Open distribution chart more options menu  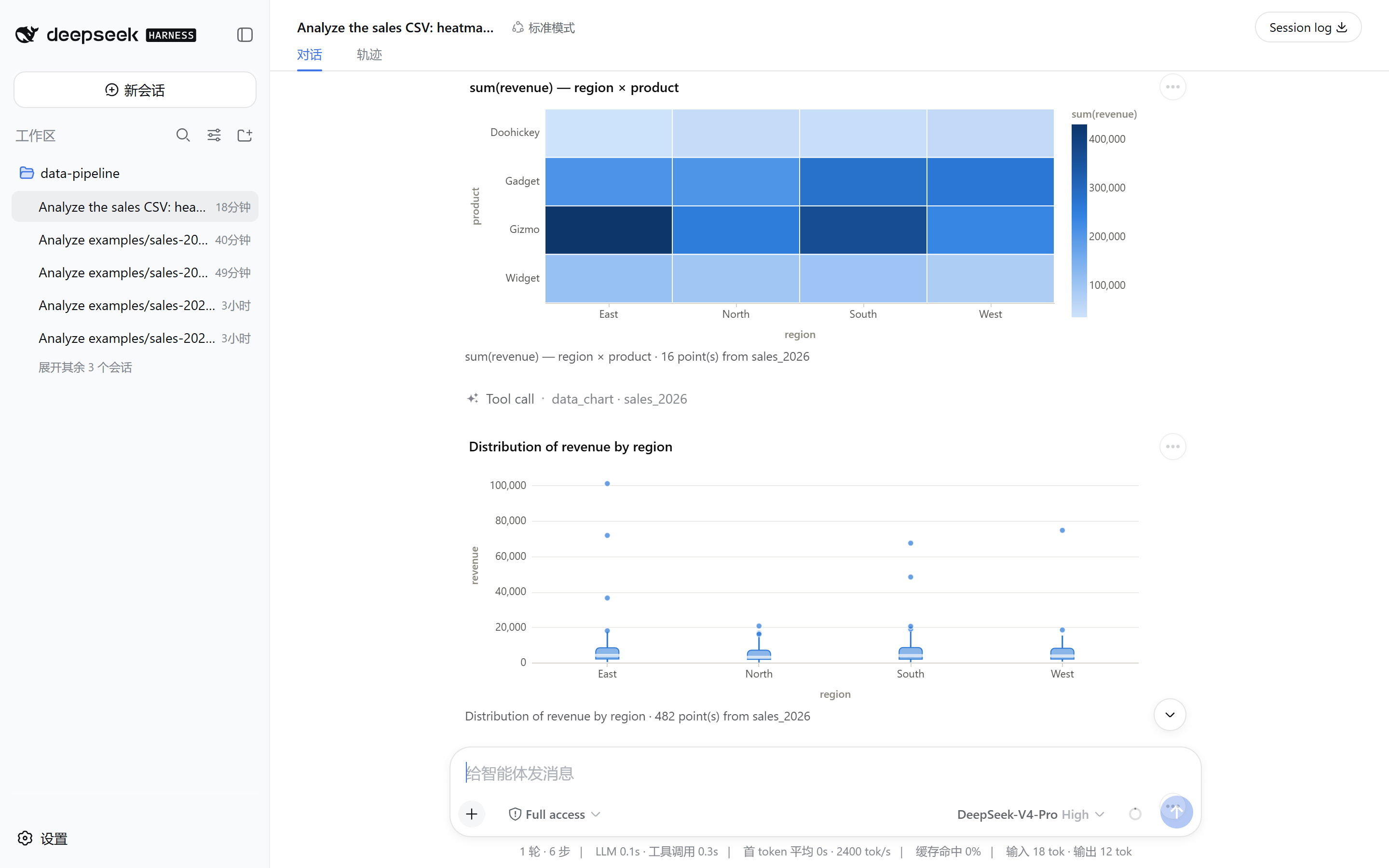click(1172, 447)
